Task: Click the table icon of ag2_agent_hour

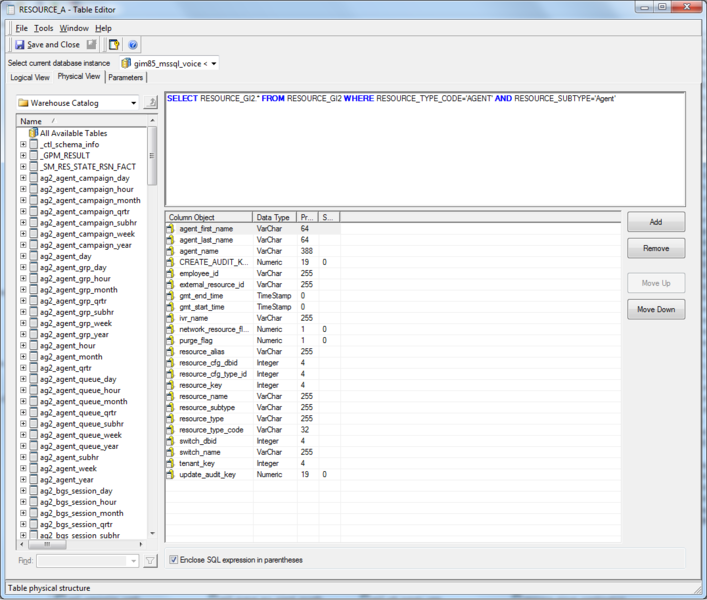Action: click(34, 346)
